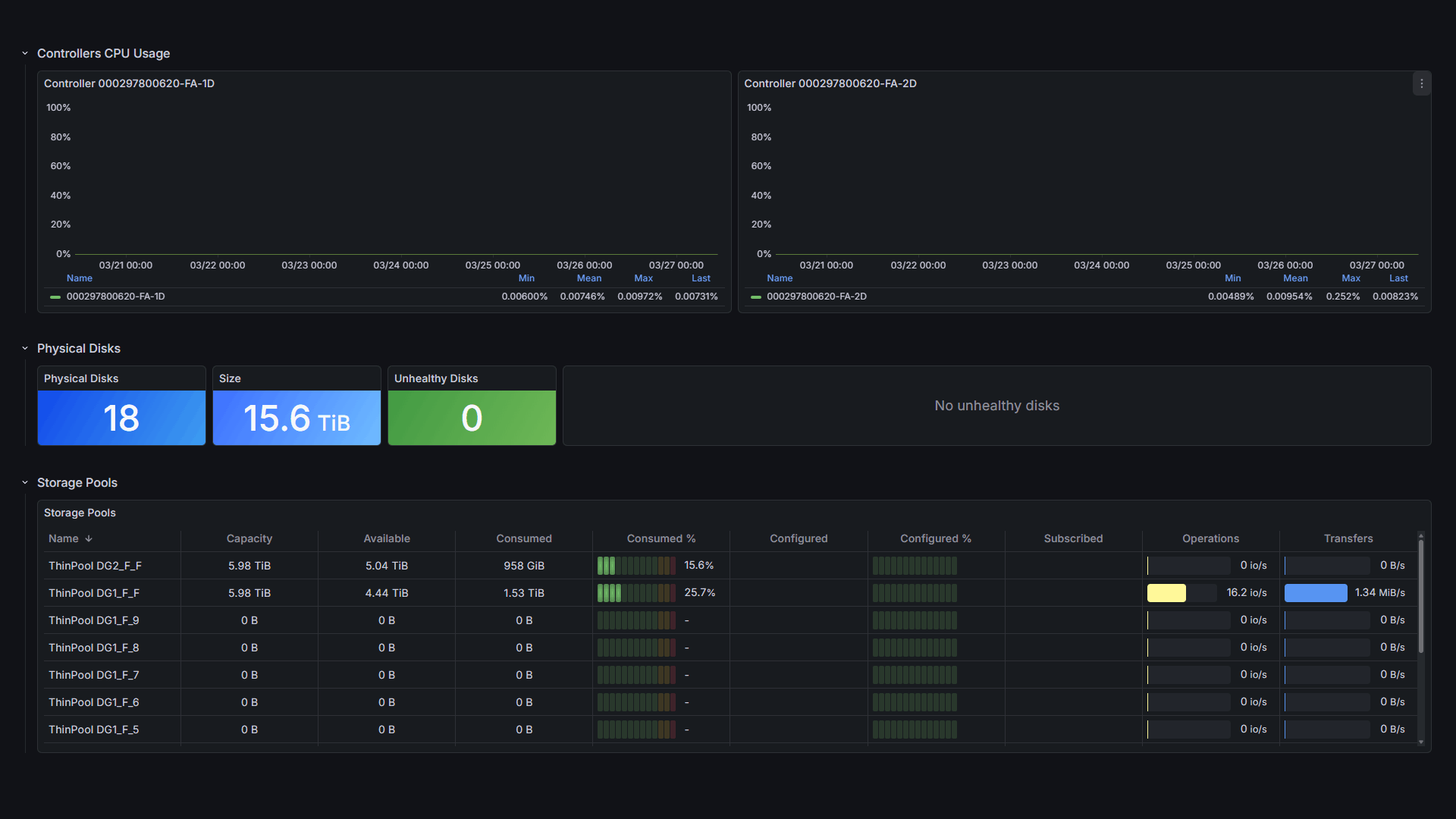Click ThinPool DG1_F_F consumed percent gauge
The image size is (1456, 819).
point(636,593)
